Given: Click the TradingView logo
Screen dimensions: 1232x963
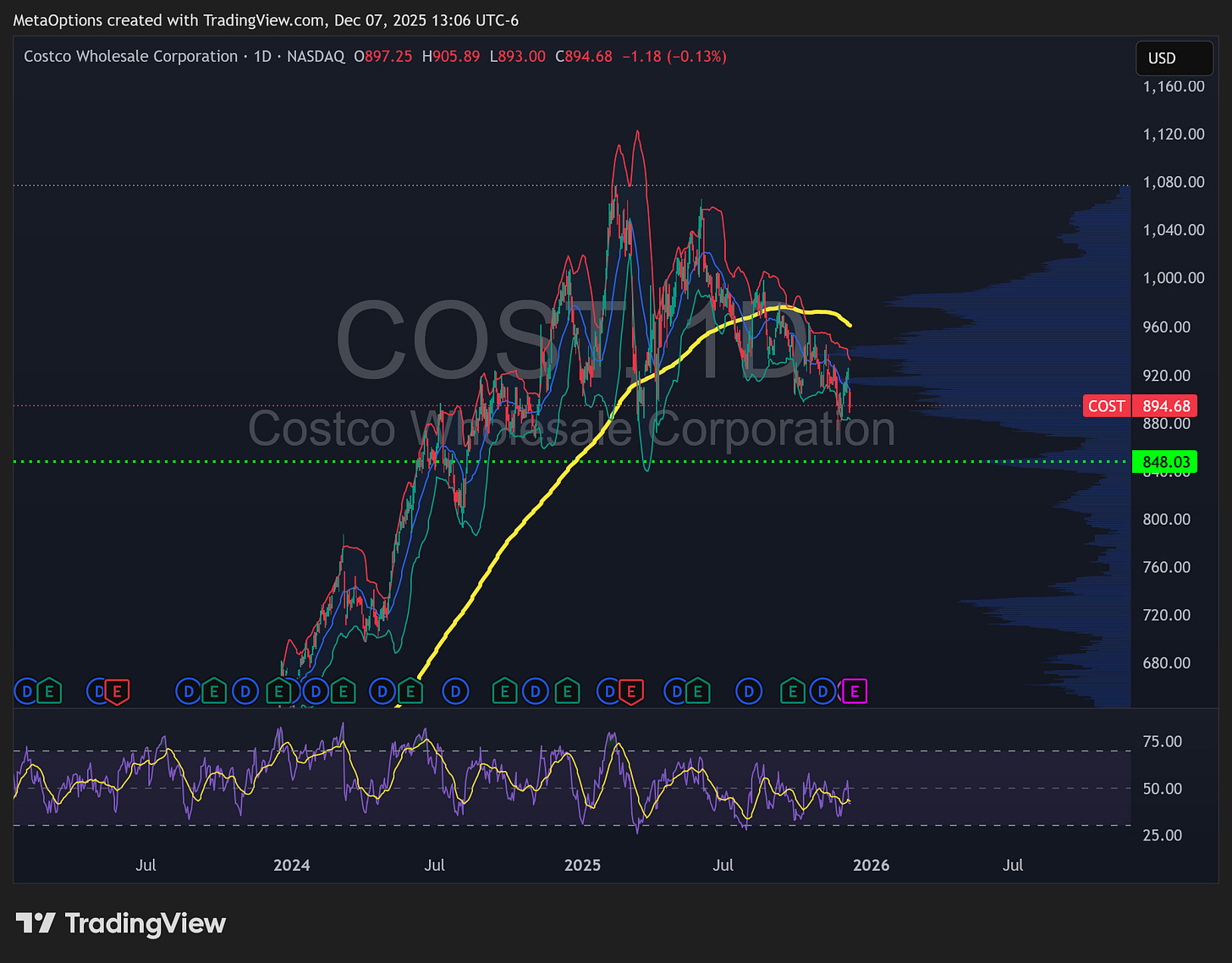Looking at the screenshot, I should [121, 924].
